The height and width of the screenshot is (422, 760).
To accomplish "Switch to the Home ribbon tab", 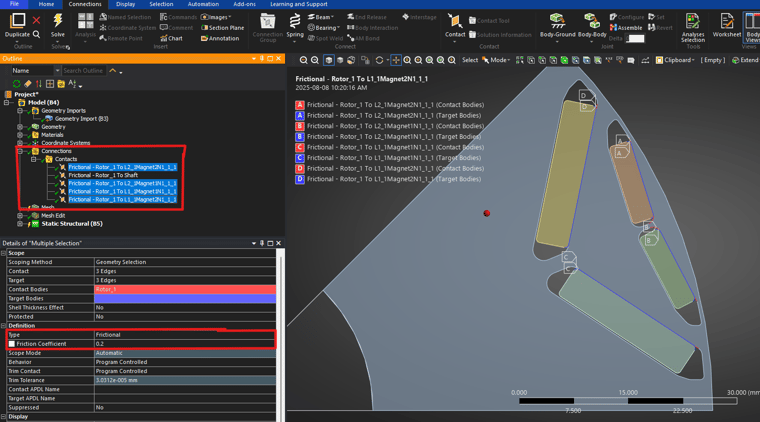I will tap(47, 4).
